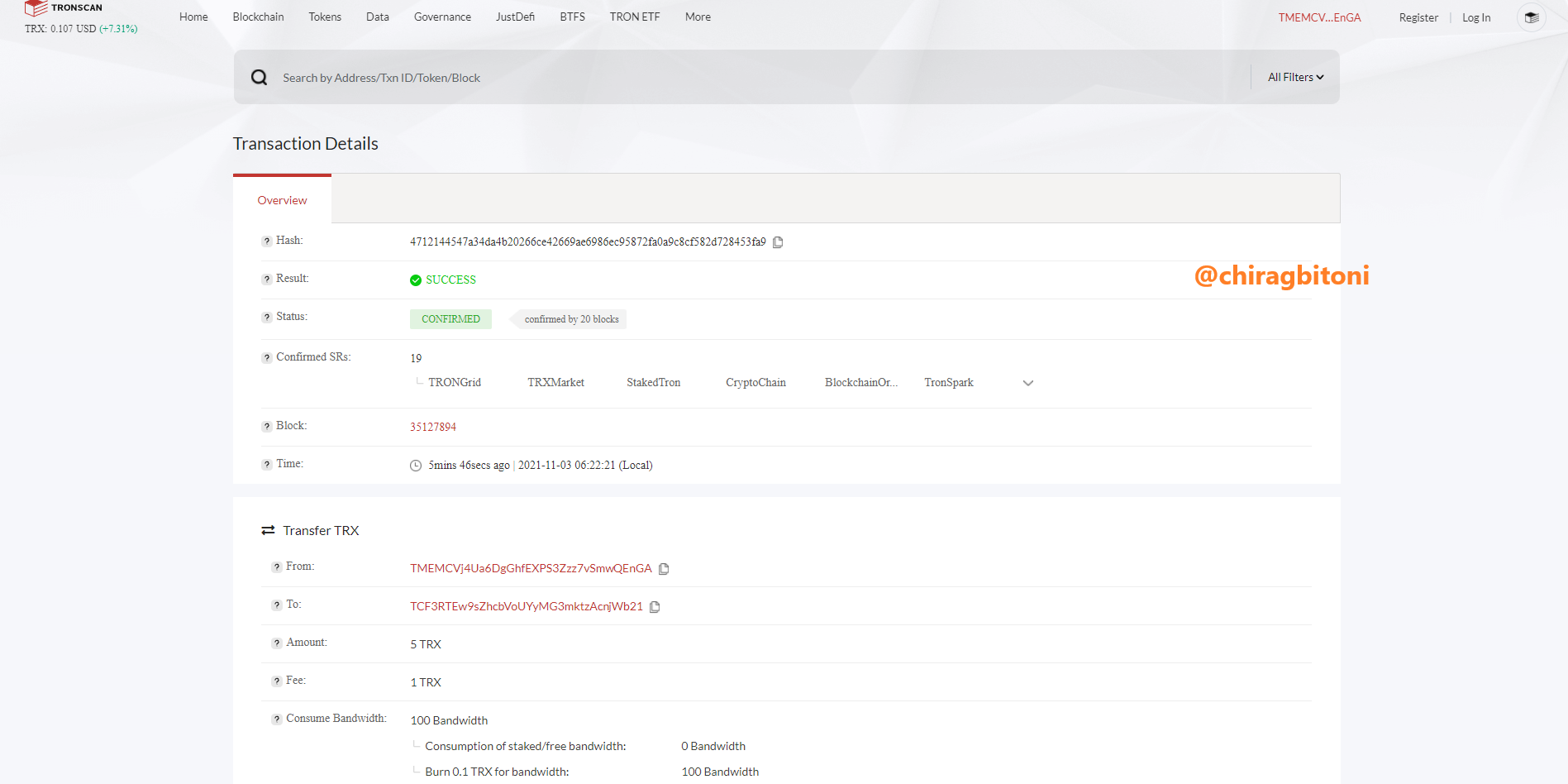Click the transaction hash text
1568x784 pixels.
(x=588, y=242)
